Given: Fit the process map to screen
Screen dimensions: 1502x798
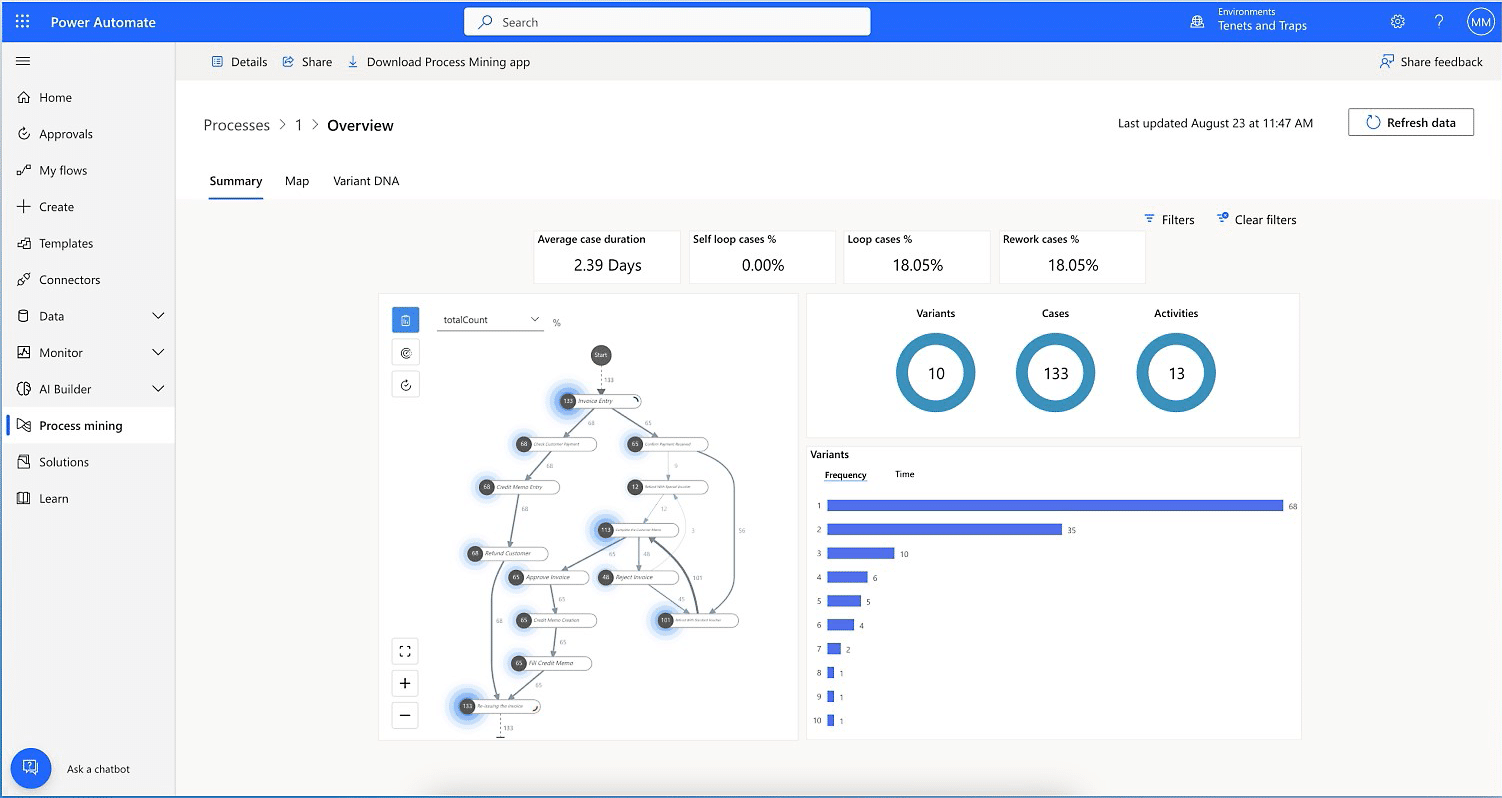Looking at the screenshot, I should click(405, 650).
